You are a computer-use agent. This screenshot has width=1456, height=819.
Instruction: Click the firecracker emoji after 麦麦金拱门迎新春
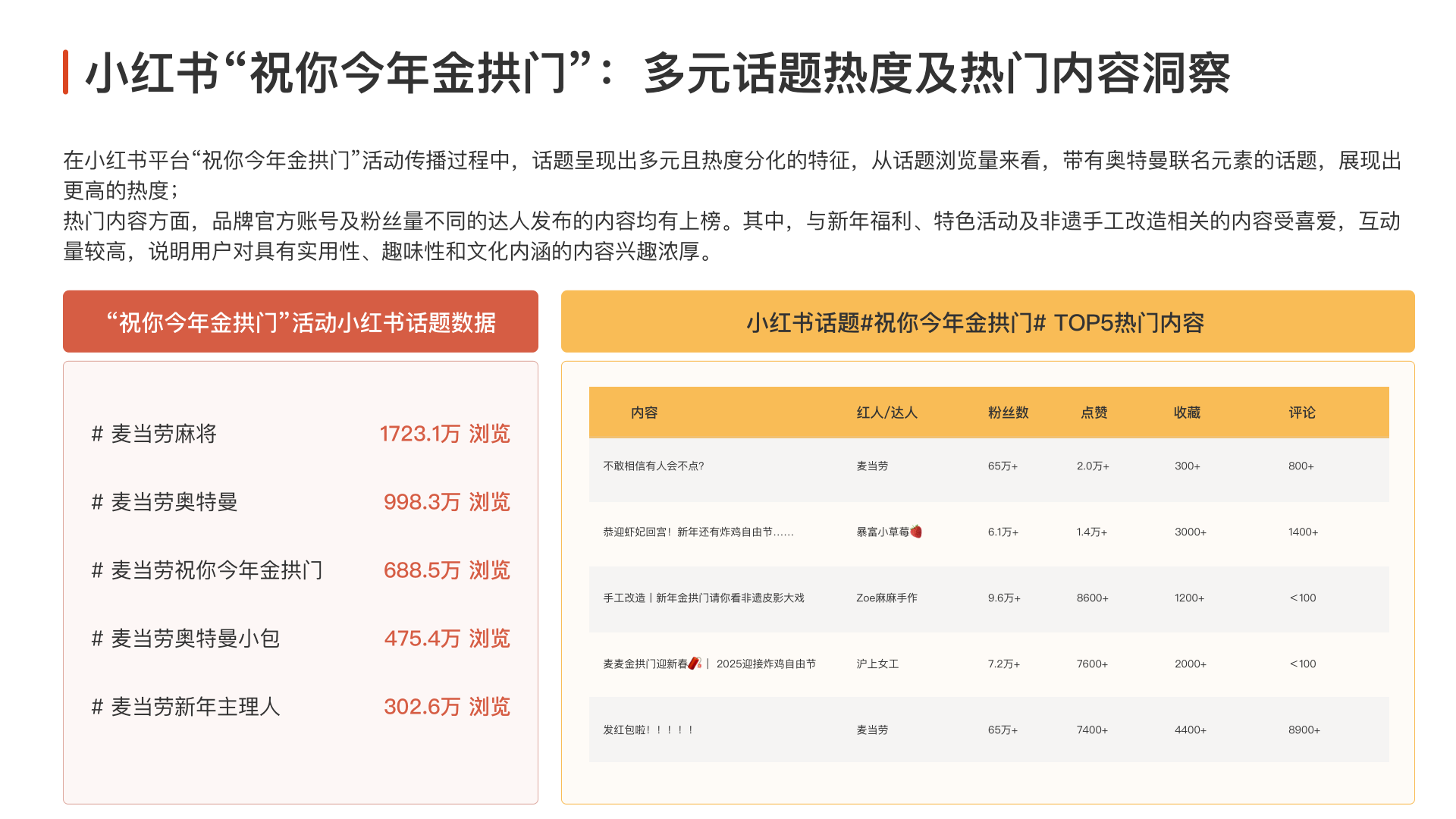(695, 664)
